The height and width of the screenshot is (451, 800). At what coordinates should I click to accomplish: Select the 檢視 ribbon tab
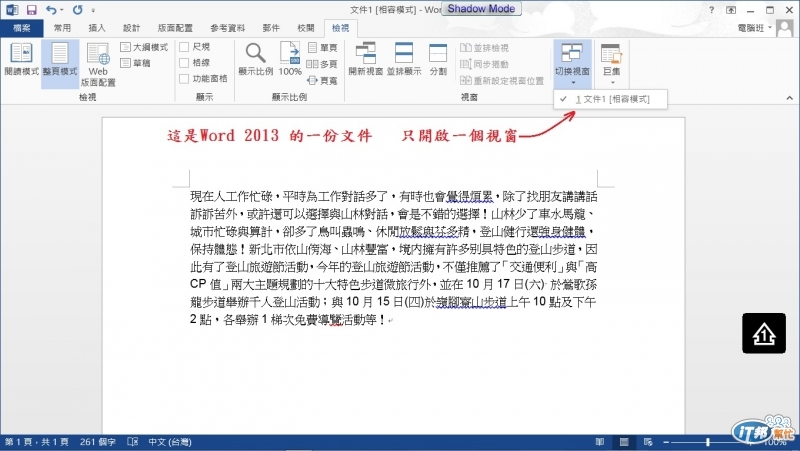pyautogui.click(x=340, y=28)
